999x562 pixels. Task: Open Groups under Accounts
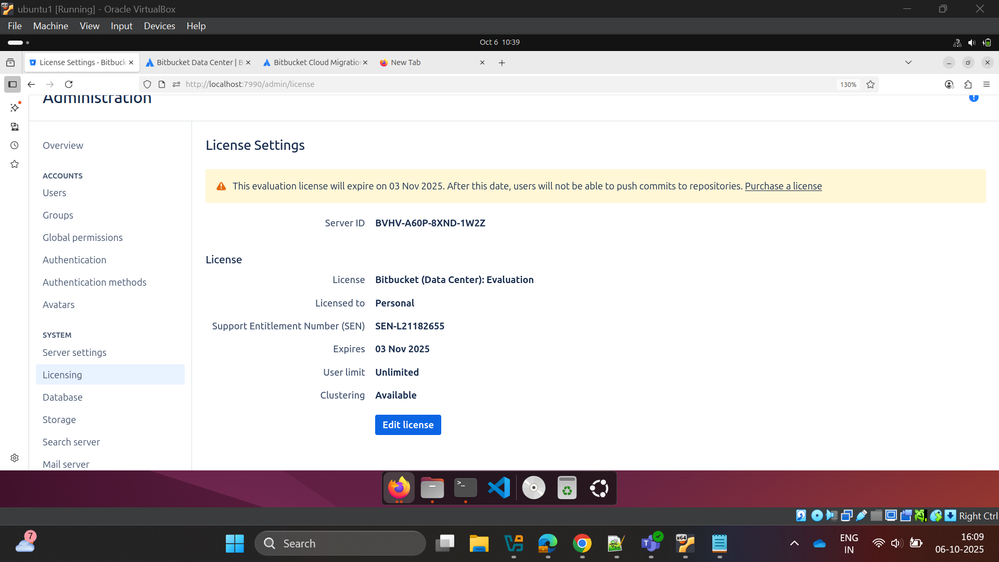[58, 215]
